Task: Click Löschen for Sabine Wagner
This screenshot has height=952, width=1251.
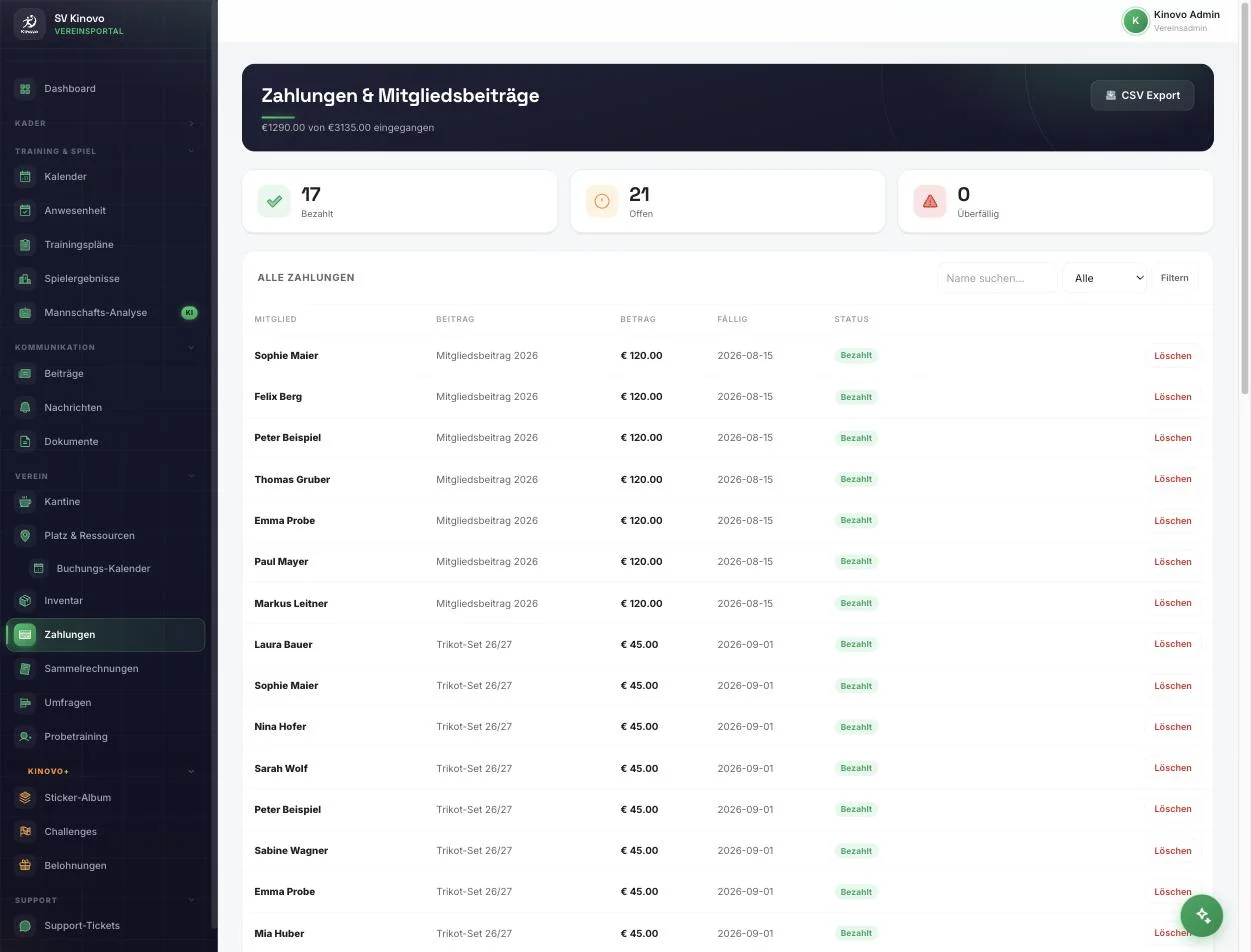Action: pyautogui.click(x=1172, y=851)
